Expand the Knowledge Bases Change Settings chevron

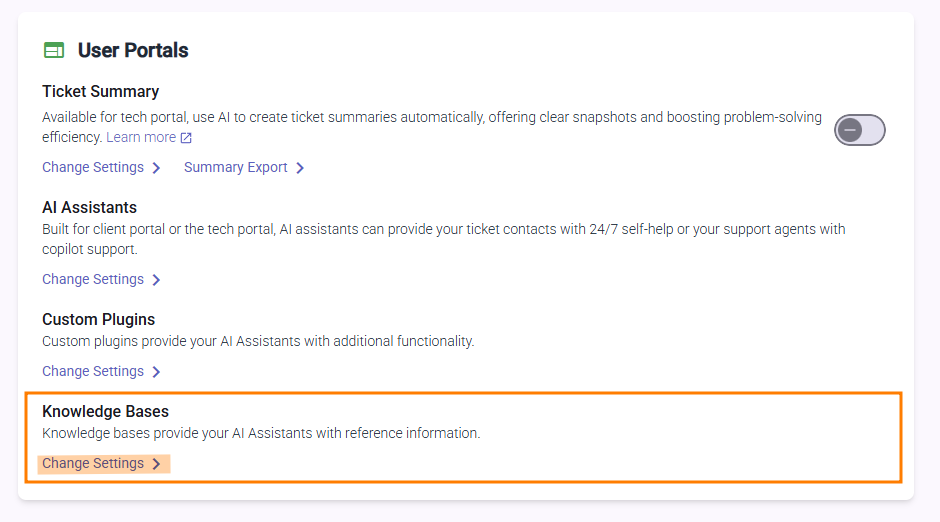pyautogui.click(x=156, y=464)
